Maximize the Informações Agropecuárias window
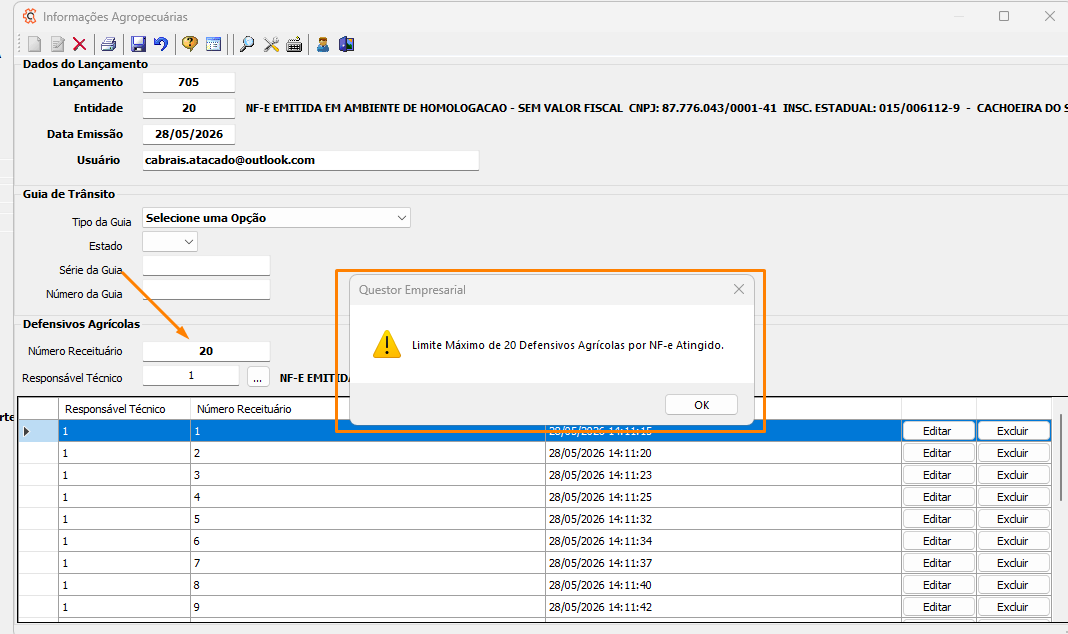 pos(1004,16)
